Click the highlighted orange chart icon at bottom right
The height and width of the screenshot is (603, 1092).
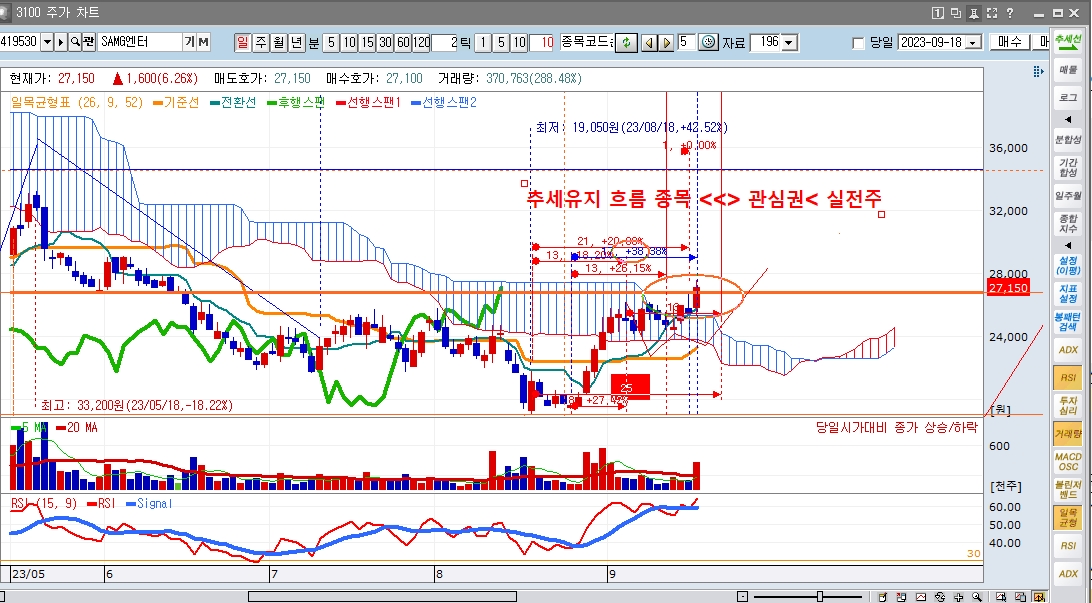pos(1038,597)
